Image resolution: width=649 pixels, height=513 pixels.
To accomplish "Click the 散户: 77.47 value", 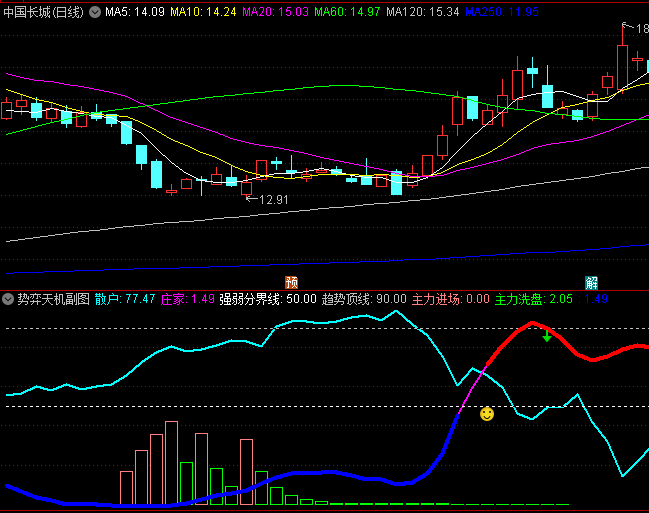I will [125, 299].
